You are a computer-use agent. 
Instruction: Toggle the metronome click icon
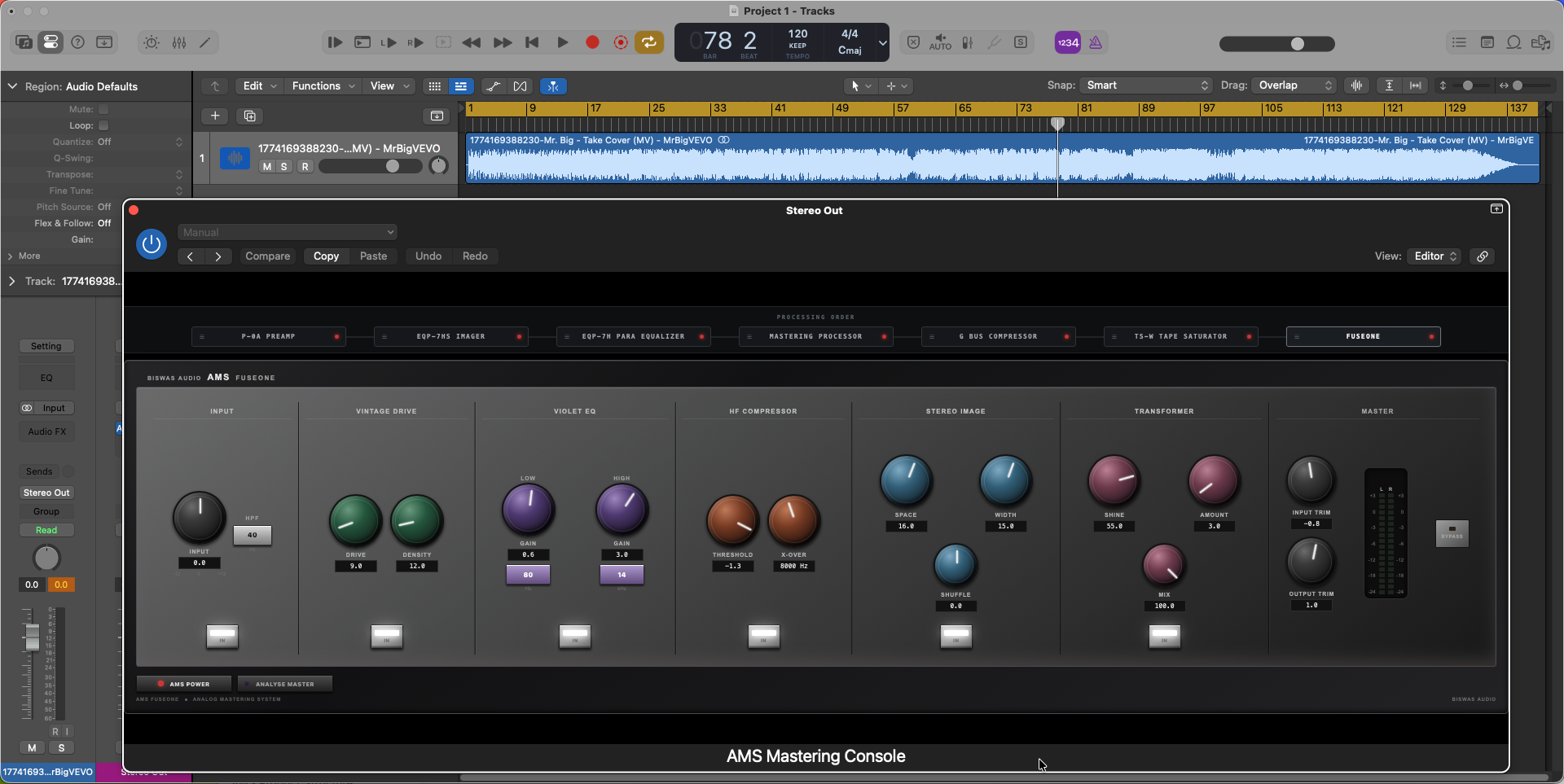(1096, 42)
